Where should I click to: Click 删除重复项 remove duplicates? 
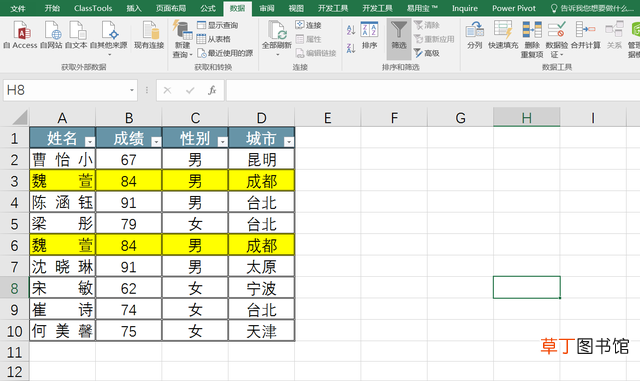point(532,39)
